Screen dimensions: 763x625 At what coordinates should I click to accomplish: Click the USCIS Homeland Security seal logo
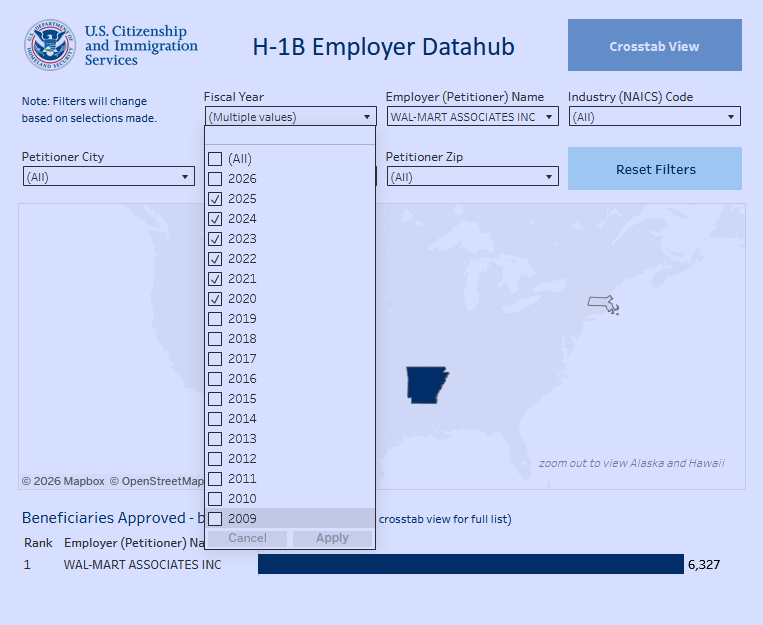tap(50, 45)
